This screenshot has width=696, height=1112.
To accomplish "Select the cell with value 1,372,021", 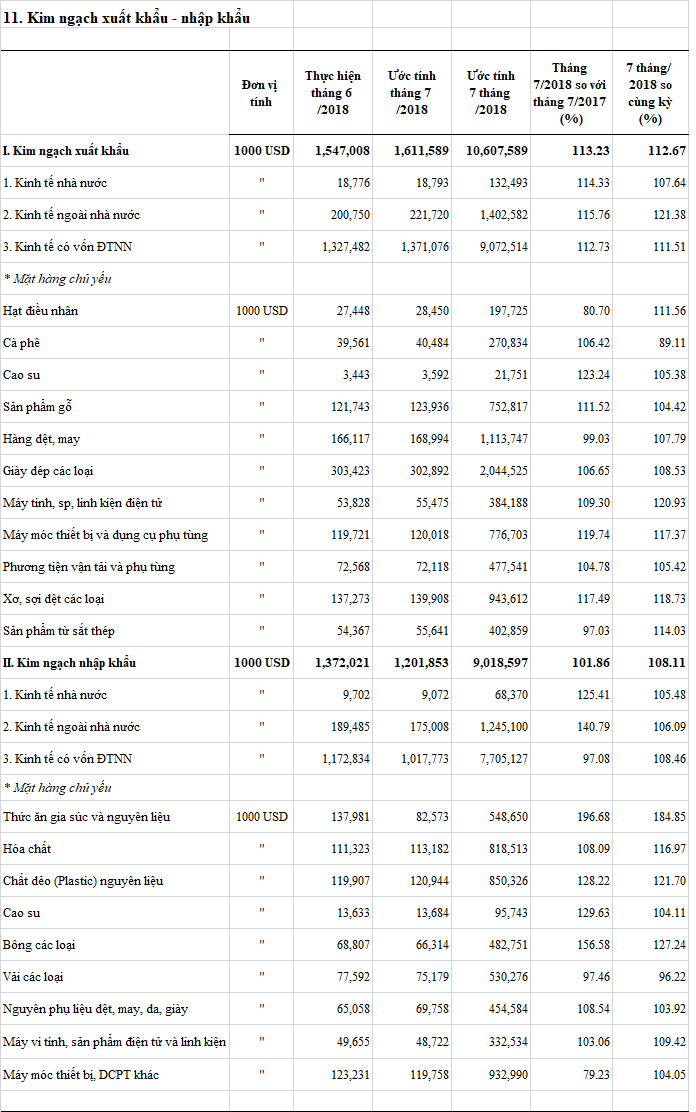I will [341, 663].
